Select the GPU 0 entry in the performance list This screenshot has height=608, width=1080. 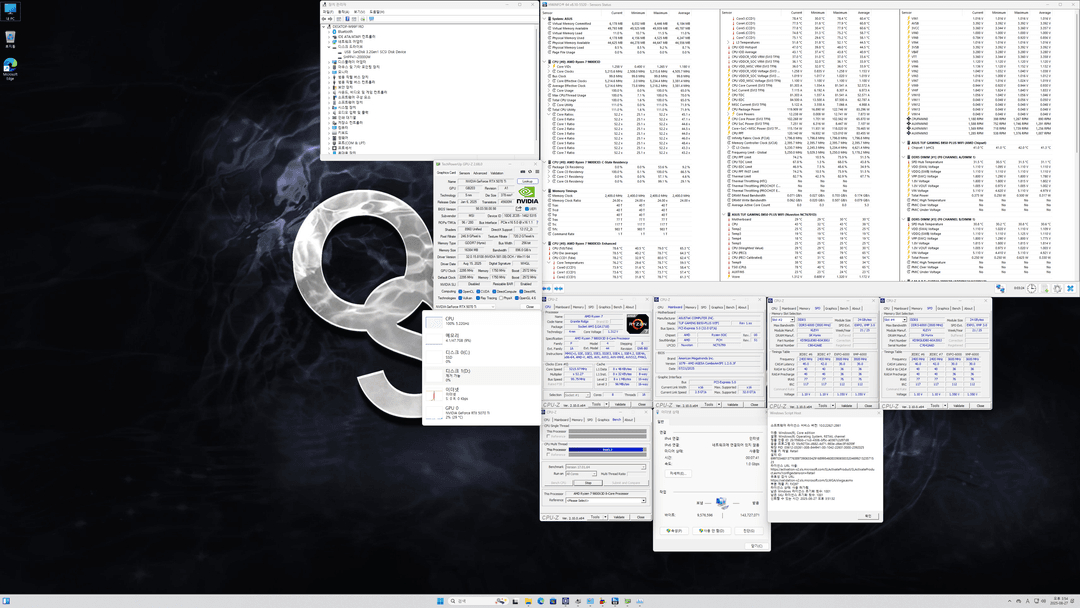[482, 413]
